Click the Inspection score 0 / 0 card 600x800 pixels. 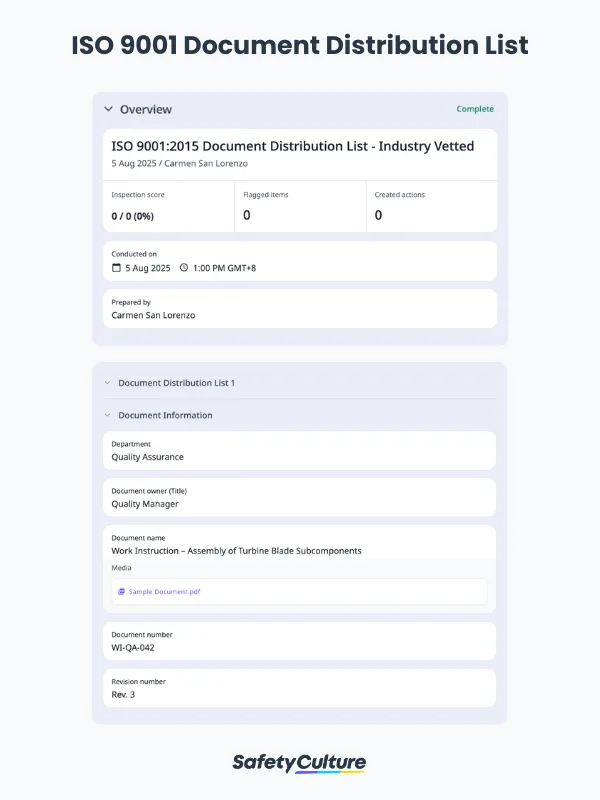click(169, 206)
